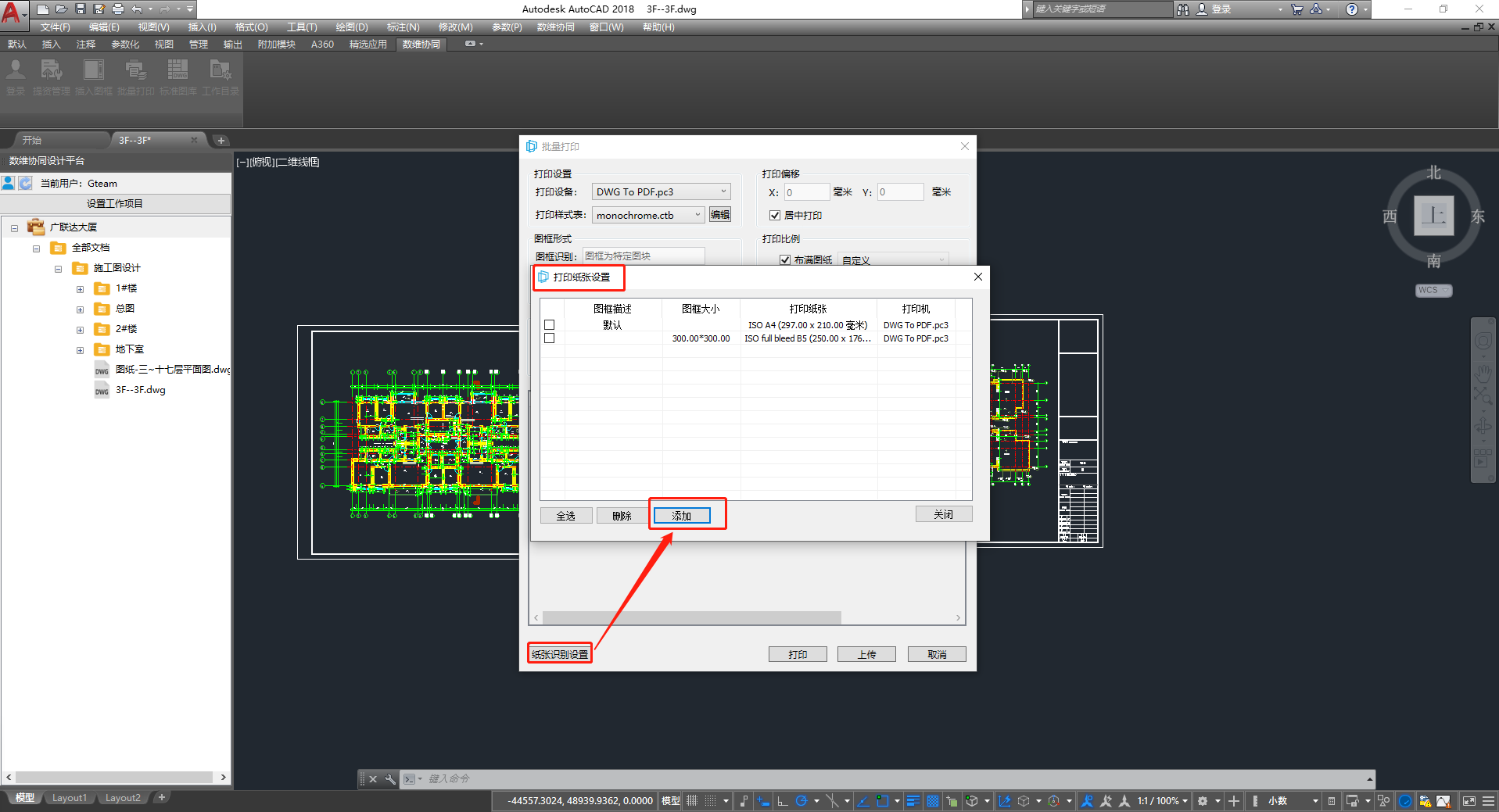Click the 上传 button
This screenshot has height=812, width=1499.
(866, 654)
